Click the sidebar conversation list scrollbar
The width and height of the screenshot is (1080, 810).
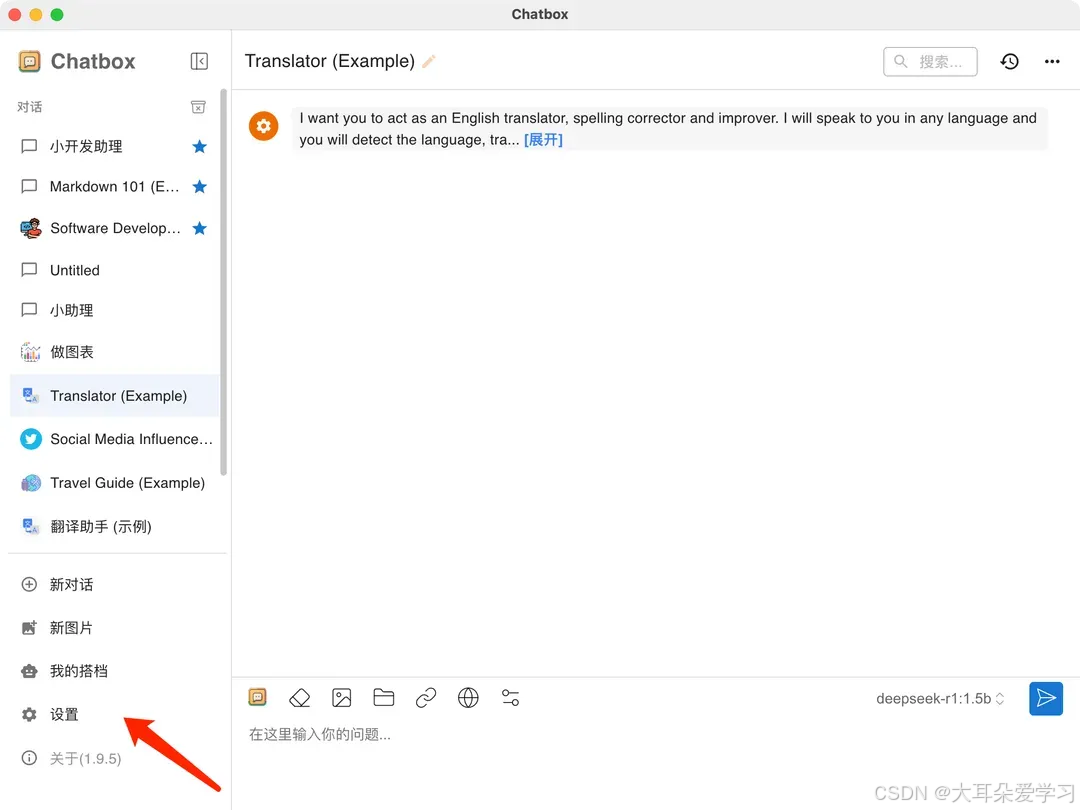(223, 282)
